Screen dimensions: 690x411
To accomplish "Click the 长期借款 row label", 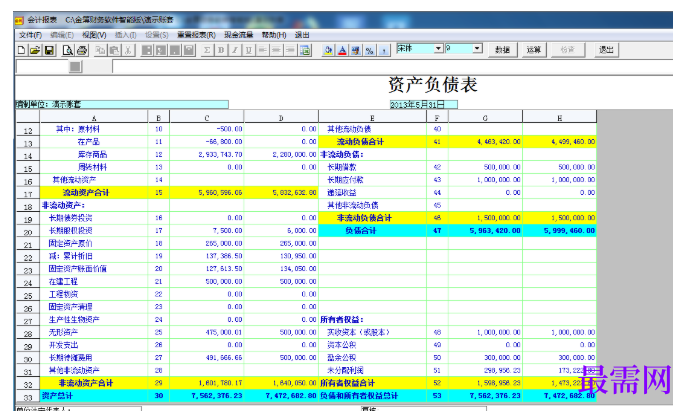I will click(x=342, y=167).
